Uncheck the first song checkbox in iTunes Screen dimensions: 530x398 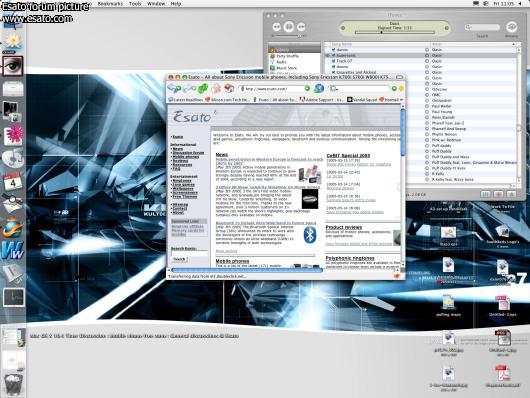(x=333, y=50)
